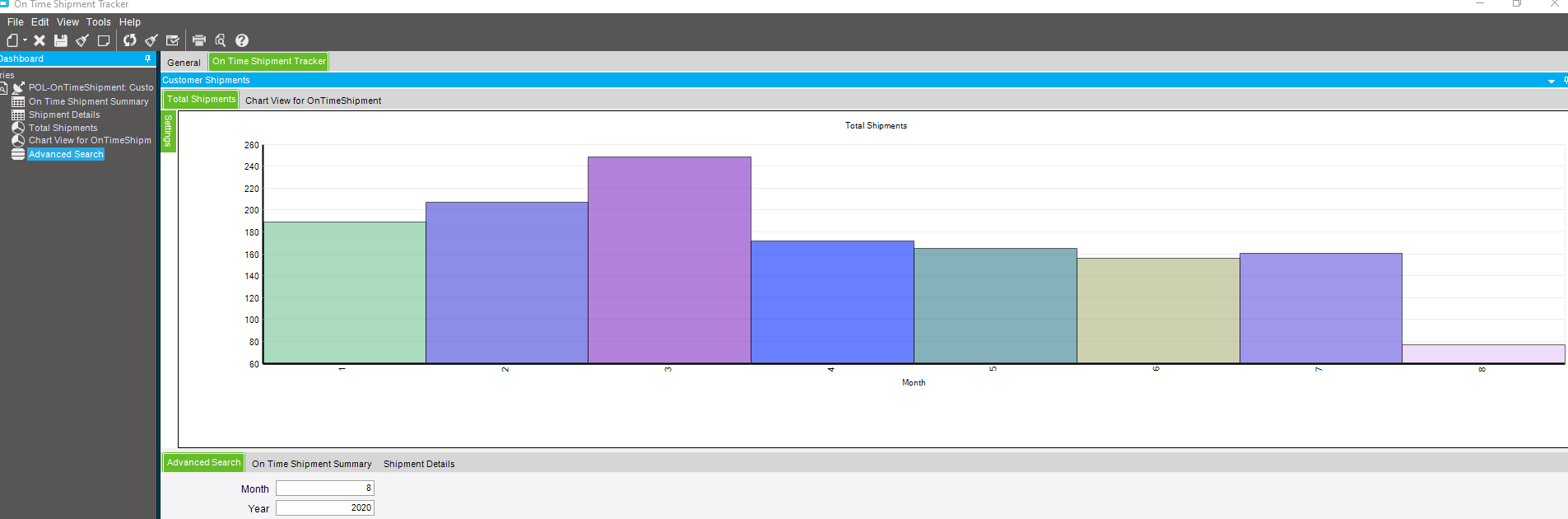1568x519 pixels.
Task: Click the beige bar for month 6
Action: click(x=1158, y=311)
